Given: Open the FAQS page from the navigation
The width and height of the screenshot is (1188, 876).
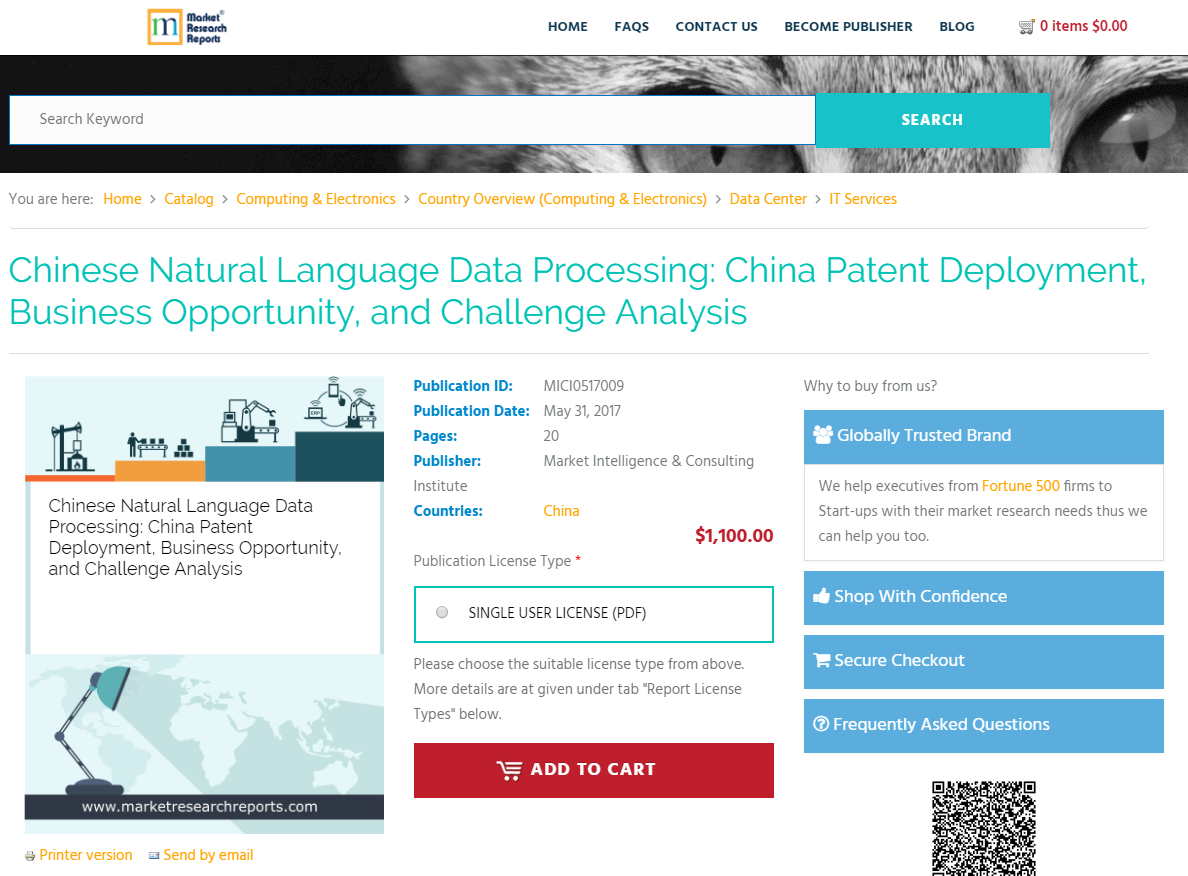Looking at the screenshot, I should point(631,27).
